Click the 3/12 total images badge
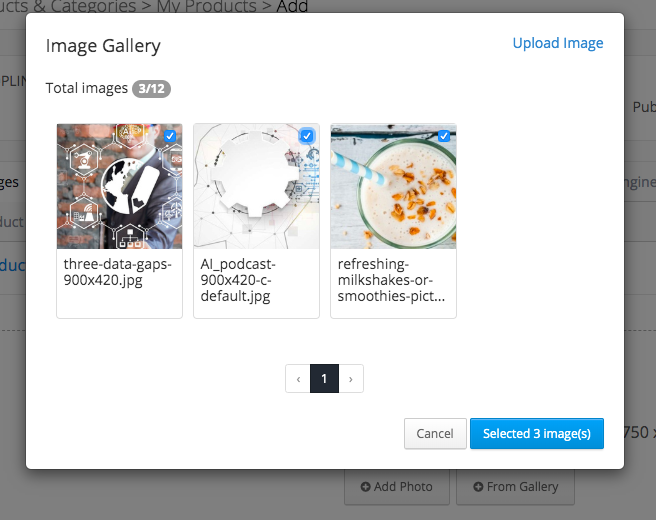This screenshot has height=520, width=656. [151, 89]
